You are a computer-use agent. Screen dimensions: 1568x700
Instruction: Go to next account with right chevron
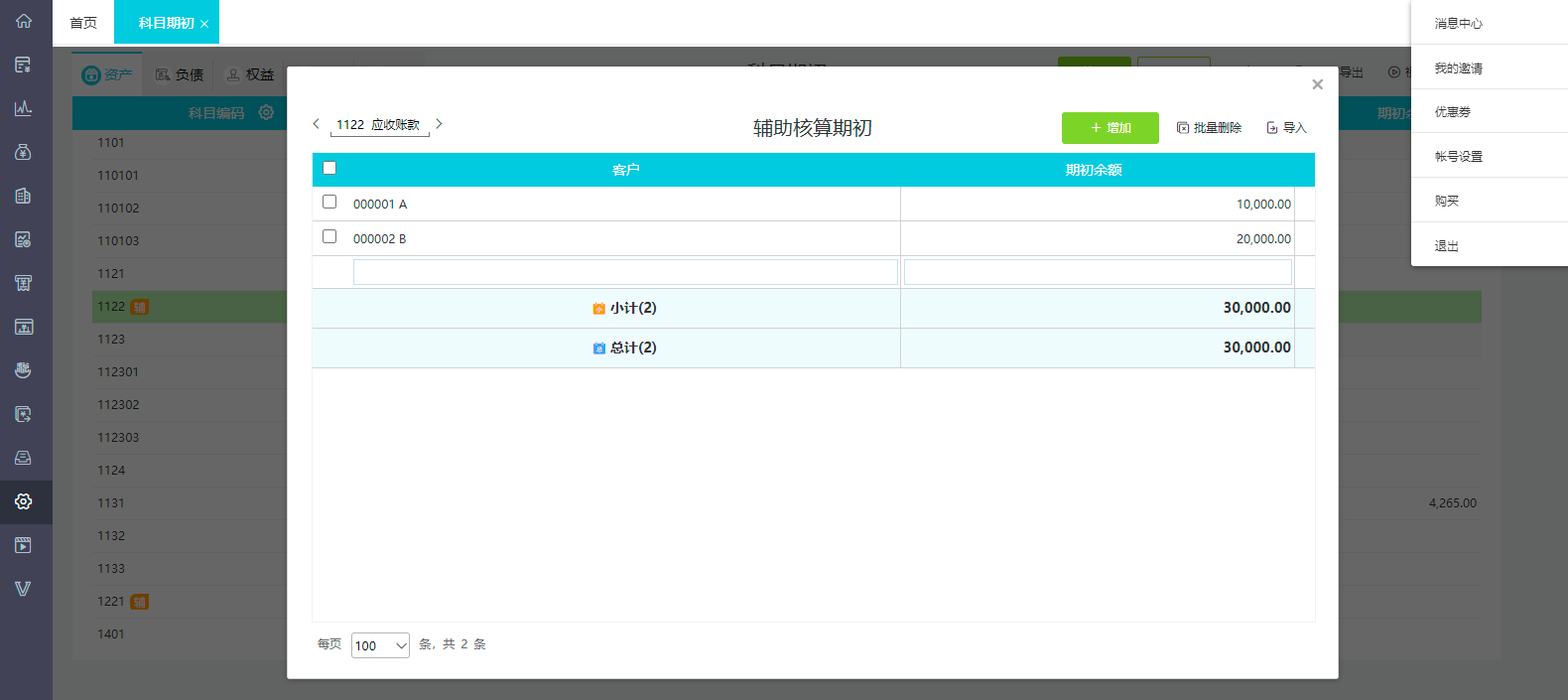pos(439,124)
